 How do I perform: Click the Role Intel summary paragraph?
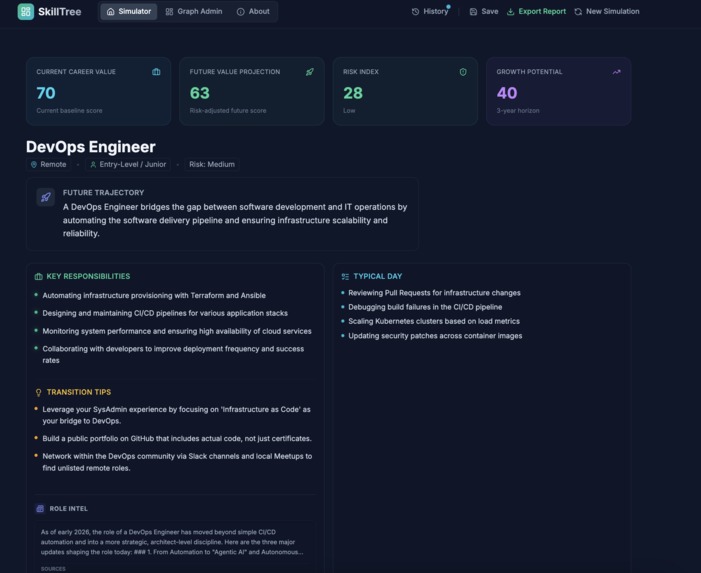tap(172, 542)
